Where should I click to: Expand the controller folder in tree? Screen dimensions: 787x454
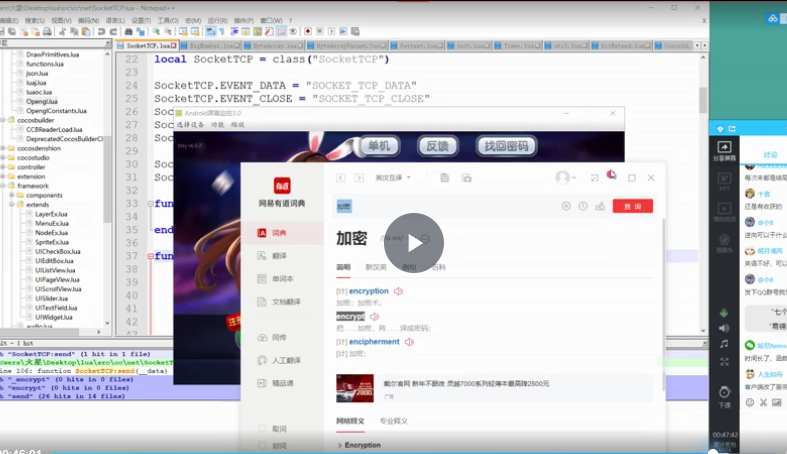click(x=3, y=167)
